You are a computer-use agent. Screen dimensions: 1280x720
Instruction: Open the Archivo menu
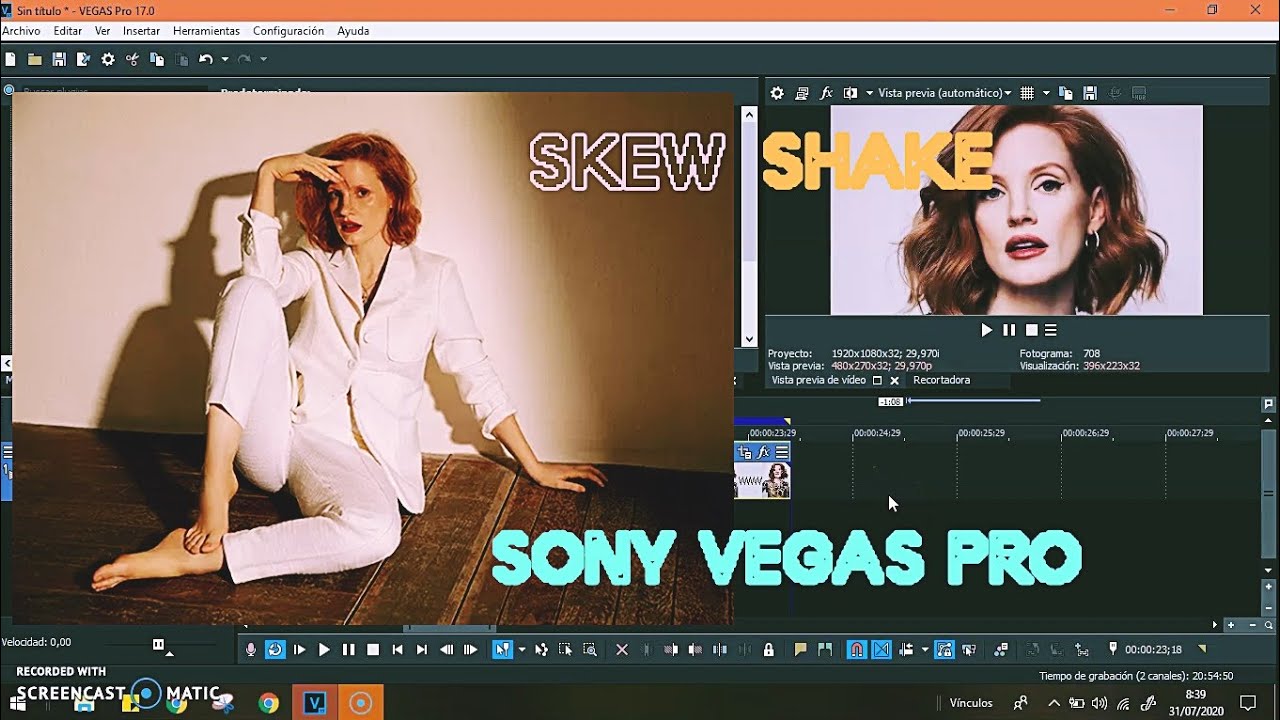click(21, 31)
